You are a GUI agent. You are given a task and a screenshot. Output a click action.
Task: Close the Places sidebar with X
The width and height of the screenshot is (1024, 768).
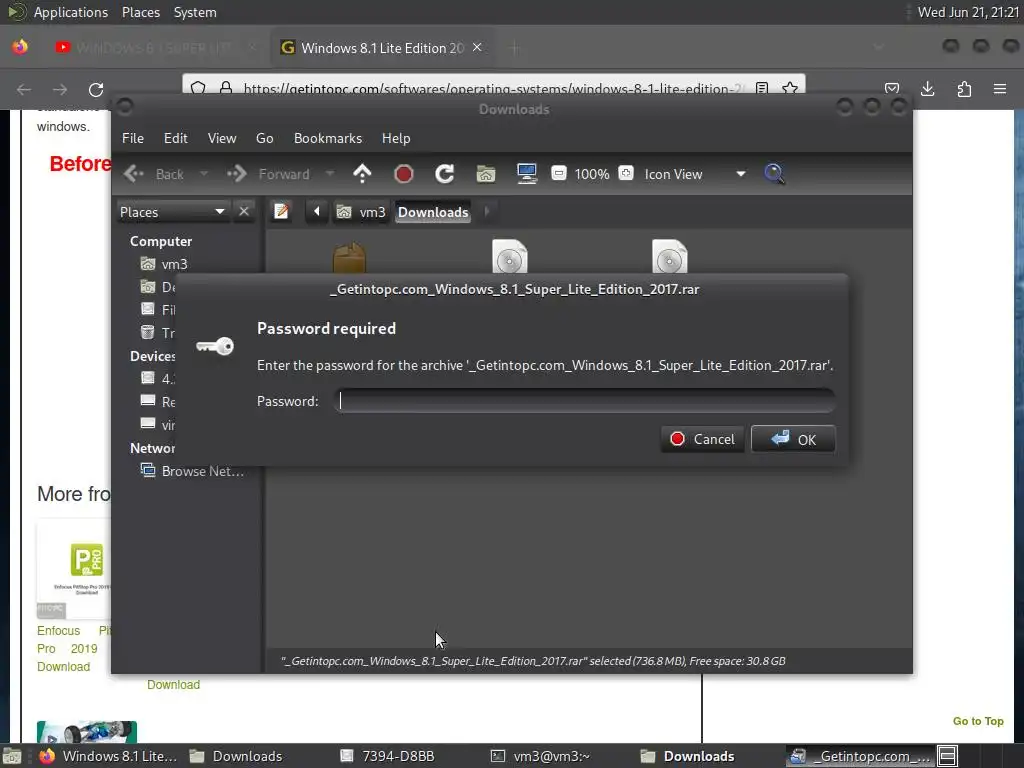point(244,212)
